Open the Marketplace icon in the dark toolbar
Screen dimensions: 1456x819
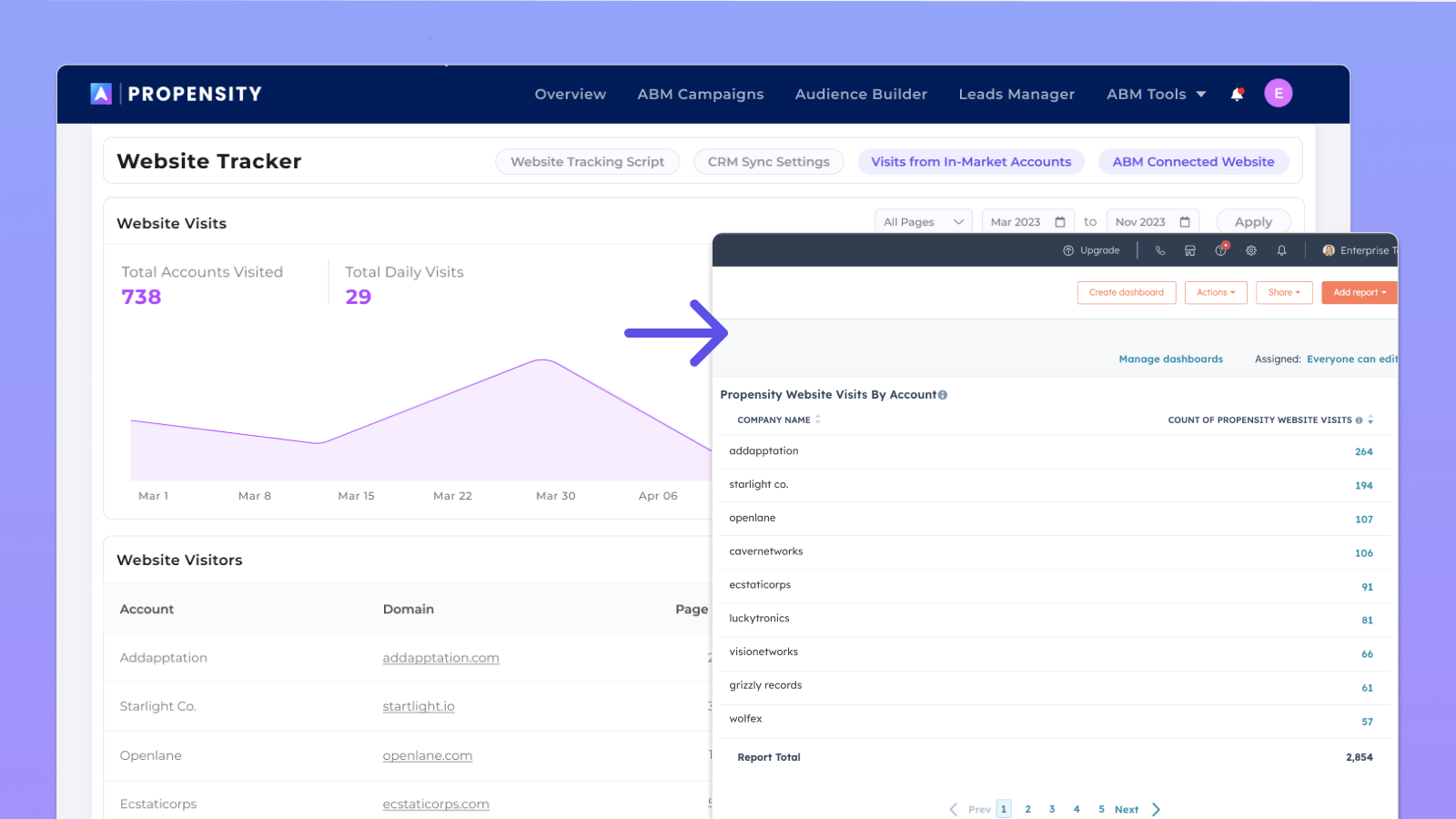click(x=1190, y=250)
